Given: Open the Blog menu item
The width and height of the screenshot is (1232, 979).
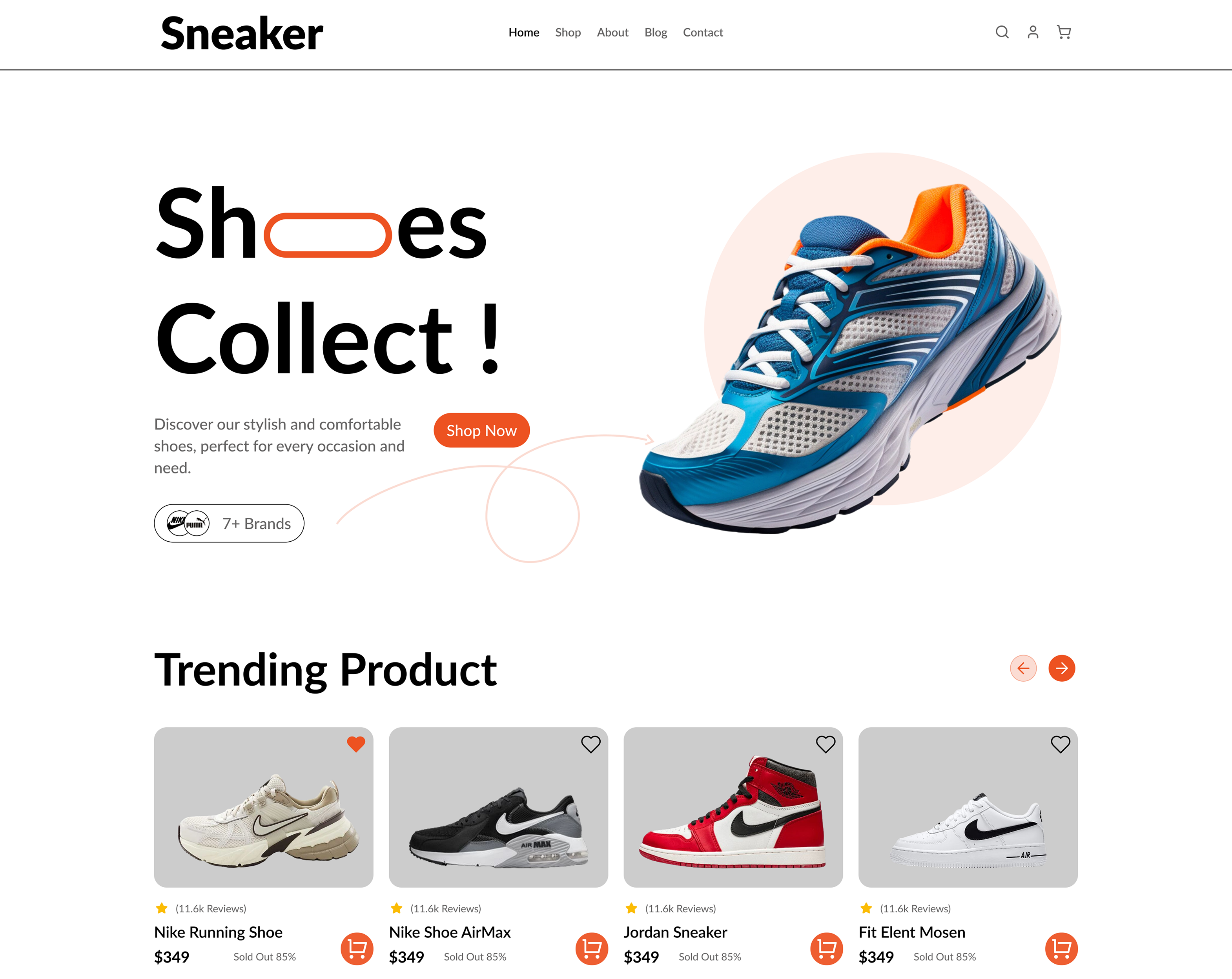Looking at the screenshot, I should pyautogui.click(x=656, y=33).
